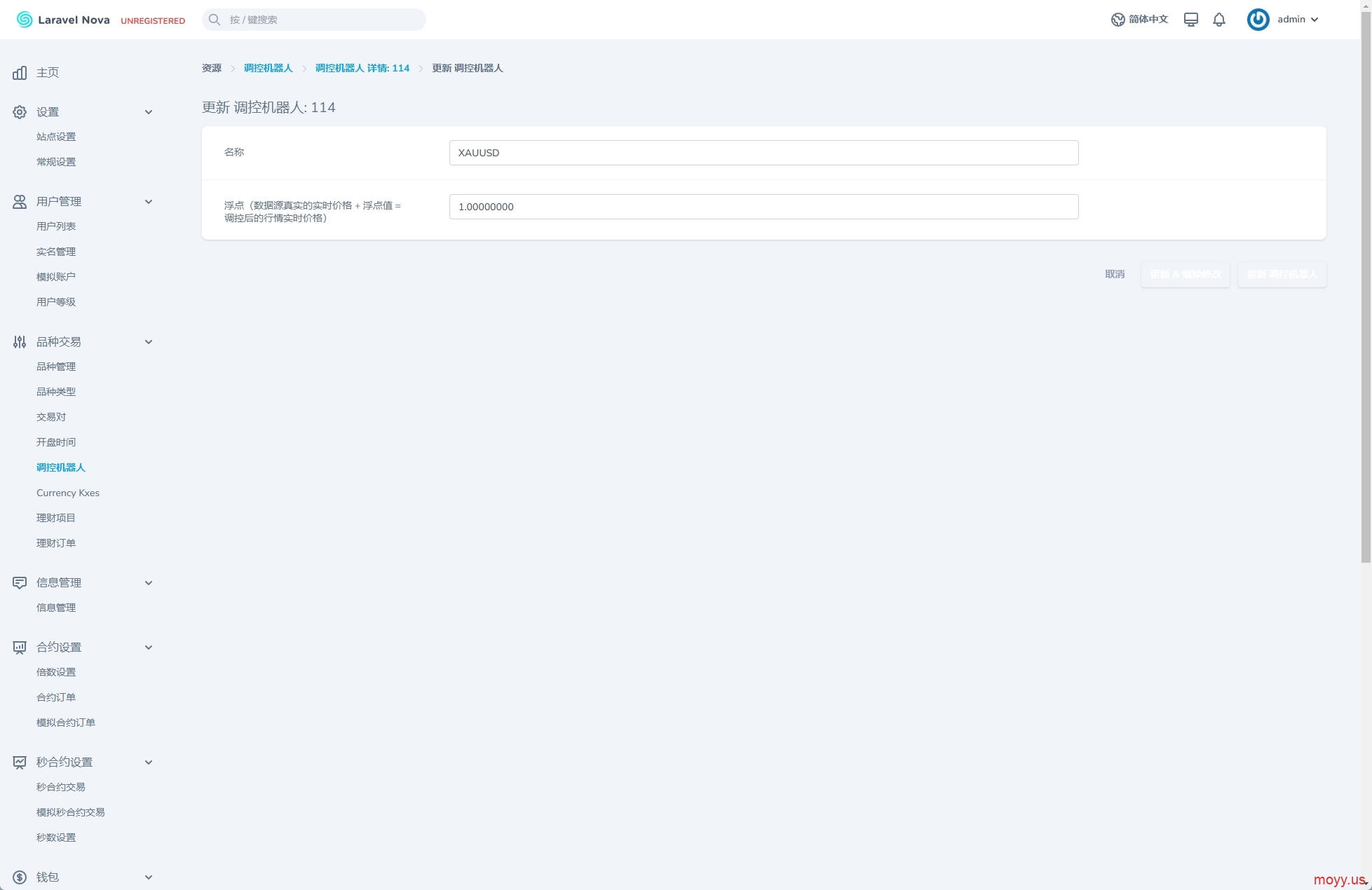The image size is (1372, 890).
Task: Open 交易对 menu item
Action: coord(51,417)
